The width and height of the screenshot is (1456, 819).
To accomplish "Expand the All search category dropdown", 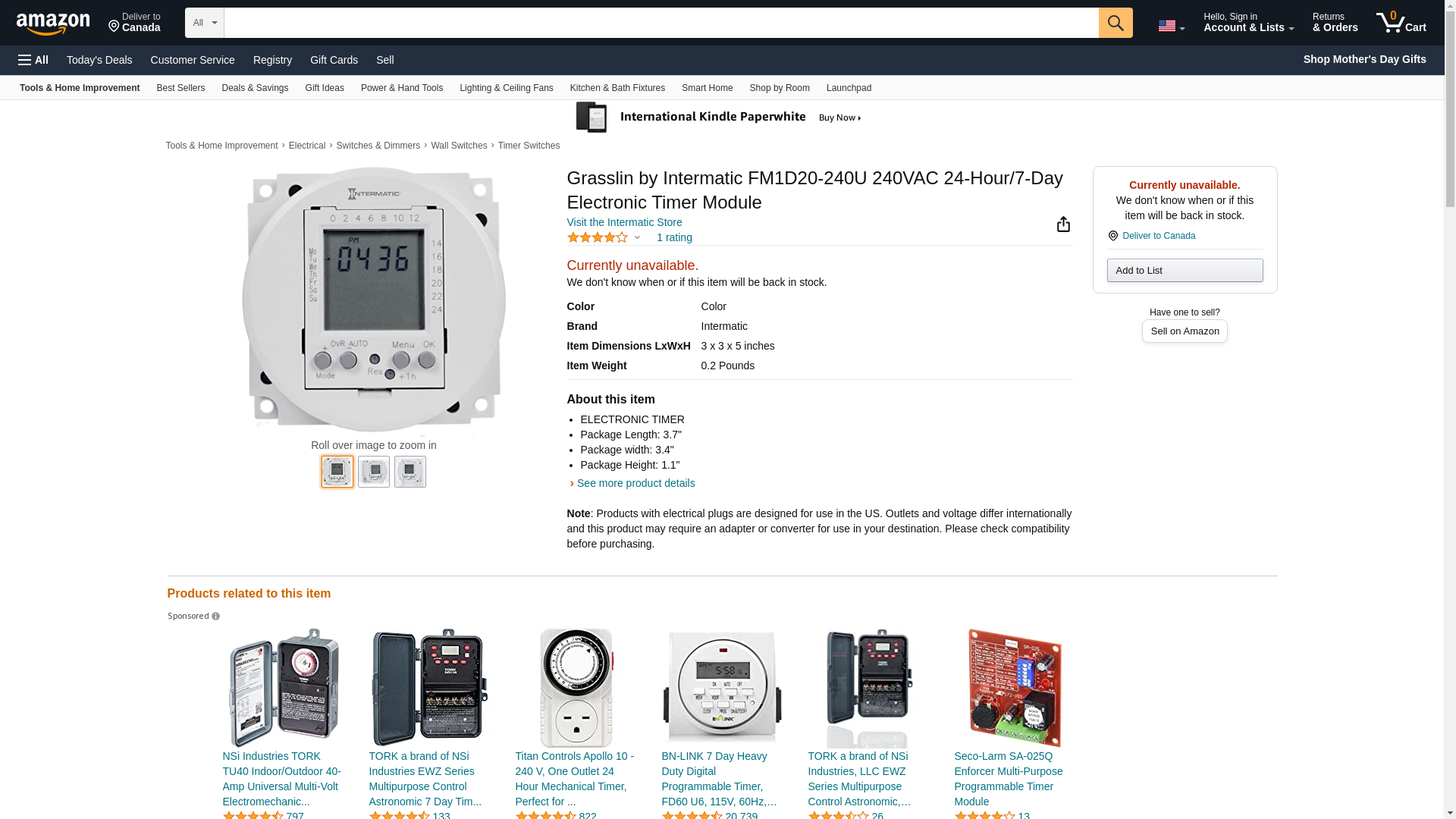I will (205, 23).
